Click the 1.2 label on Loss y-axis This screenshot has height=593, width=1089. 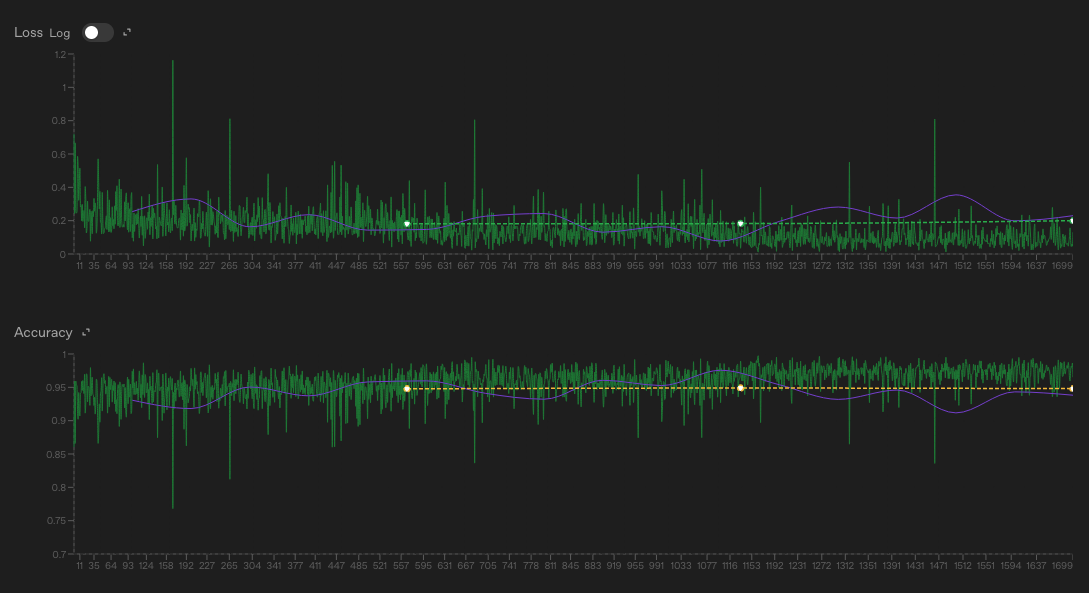coord(63,55)
